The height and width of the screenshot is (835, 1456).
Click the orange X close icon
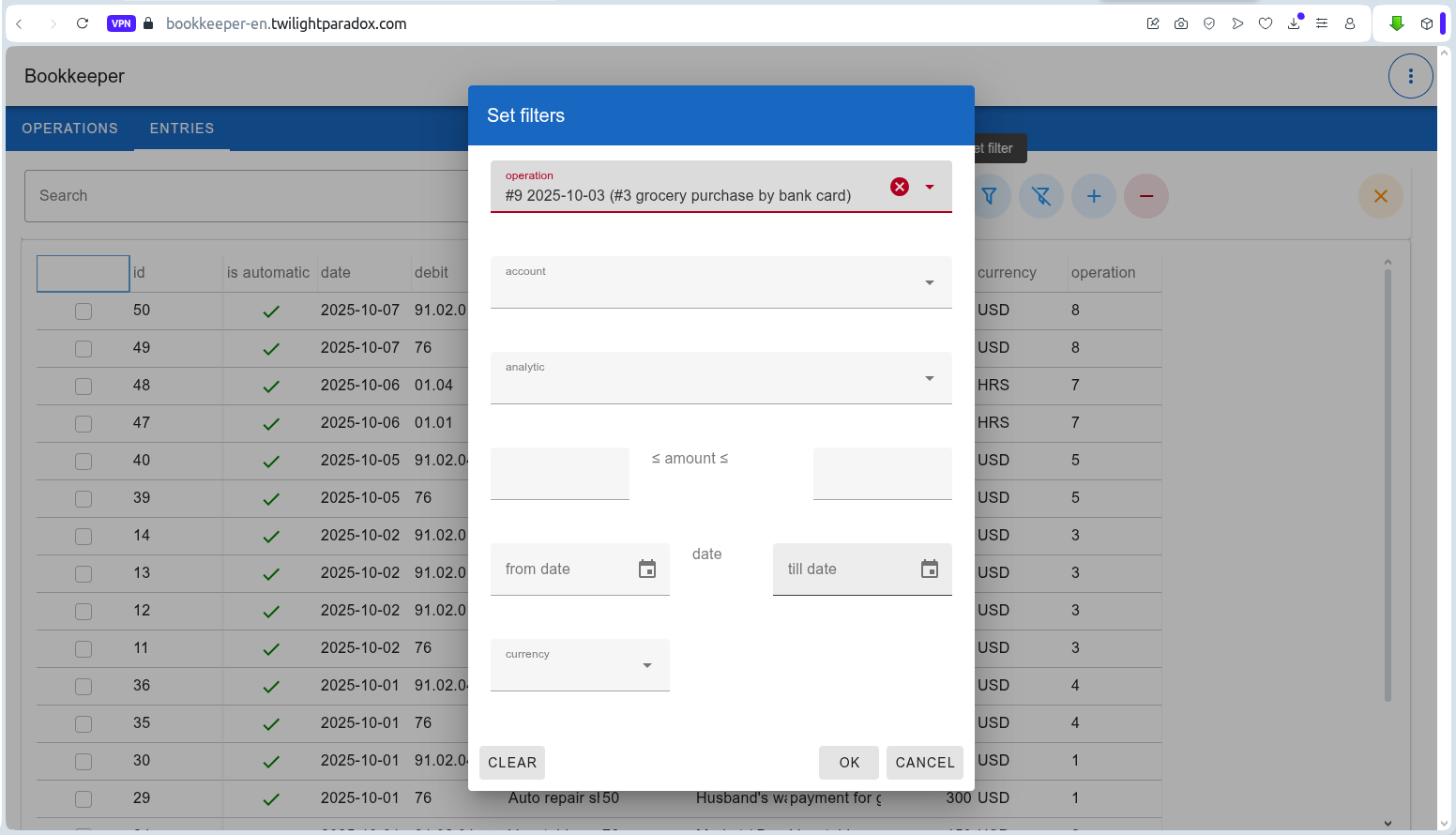(x=1380, y=196)
